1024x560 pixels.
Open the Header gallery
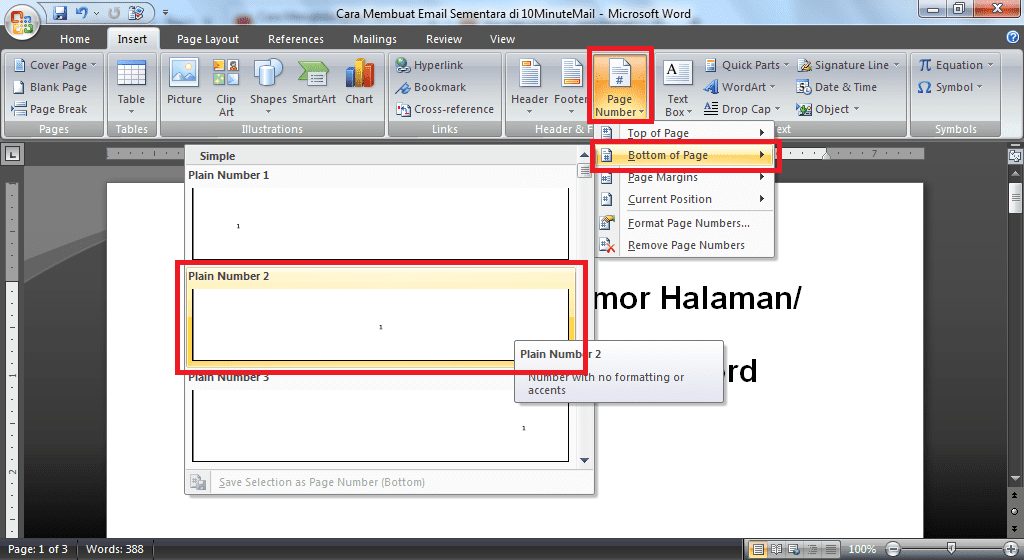[529, 88]
